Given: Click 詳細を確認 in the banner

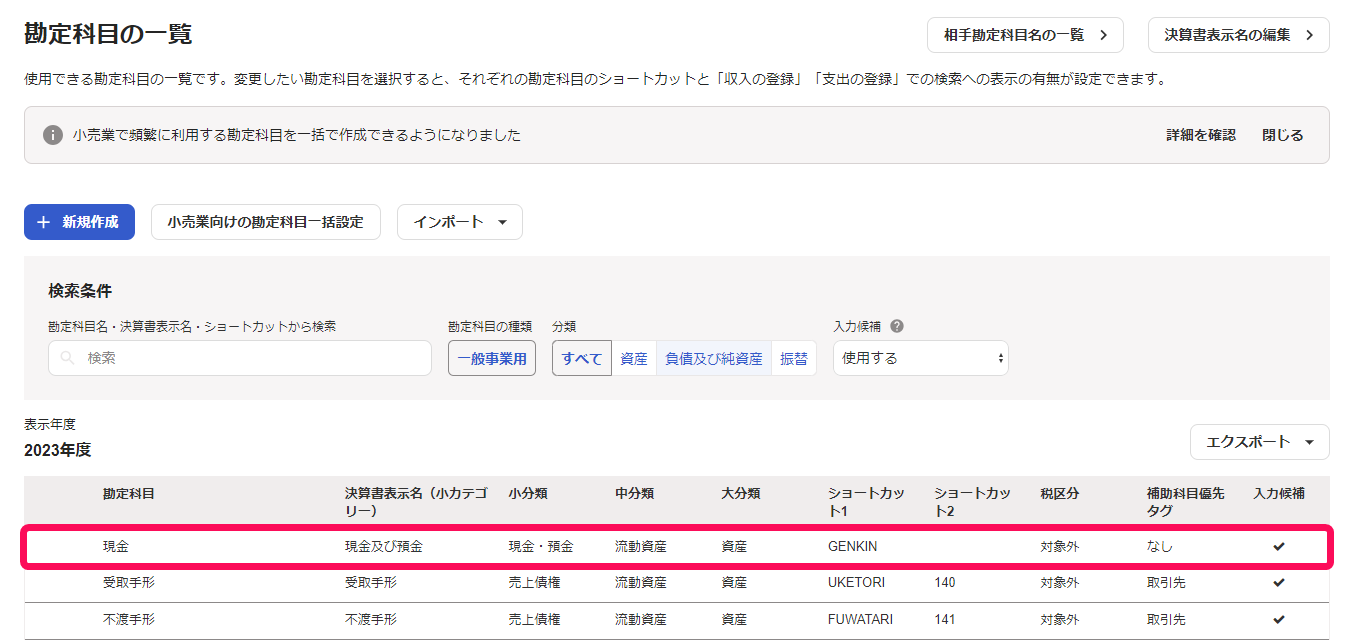Looking at the screenshot, I should (x=1200, y=135).
